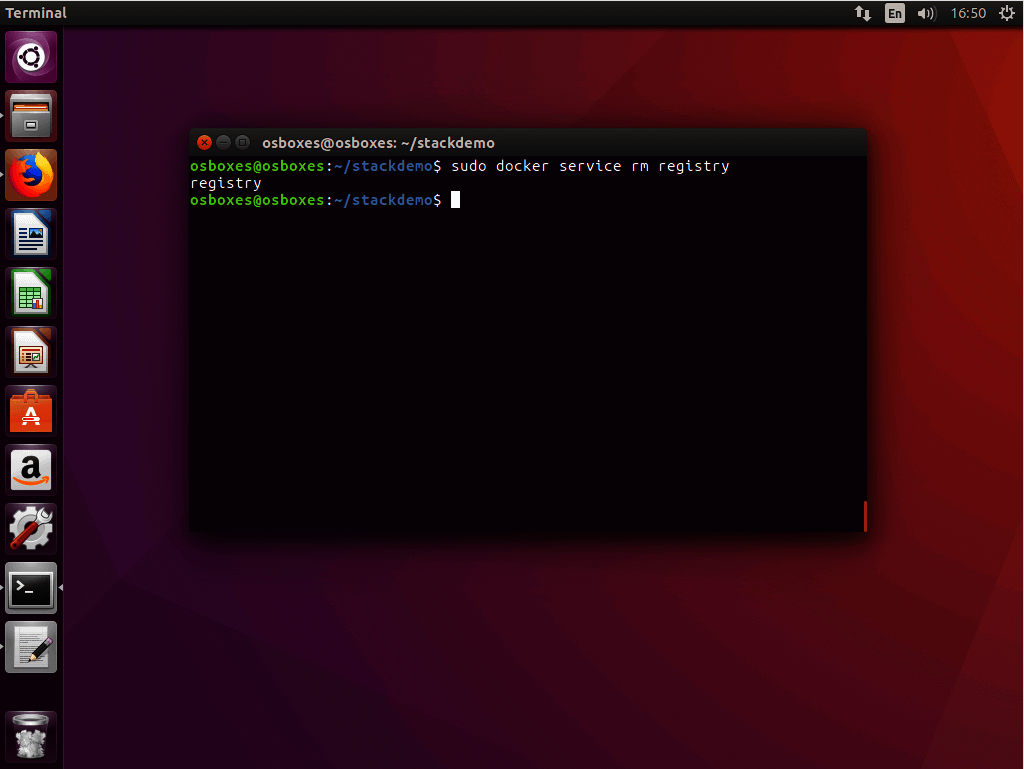Open Ubuntu Software center

pyautogui.click(x=31, y=411)
